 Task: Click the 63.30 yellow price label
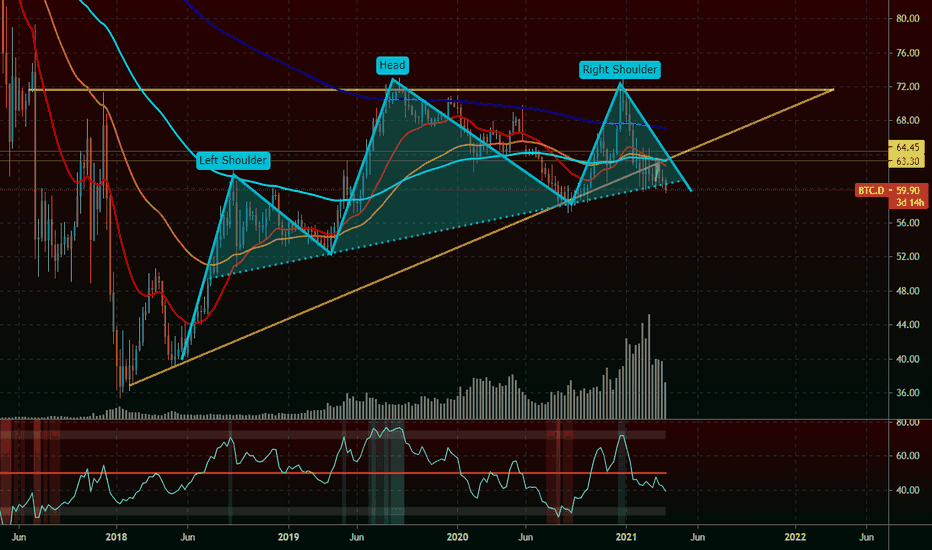[907, 161]
